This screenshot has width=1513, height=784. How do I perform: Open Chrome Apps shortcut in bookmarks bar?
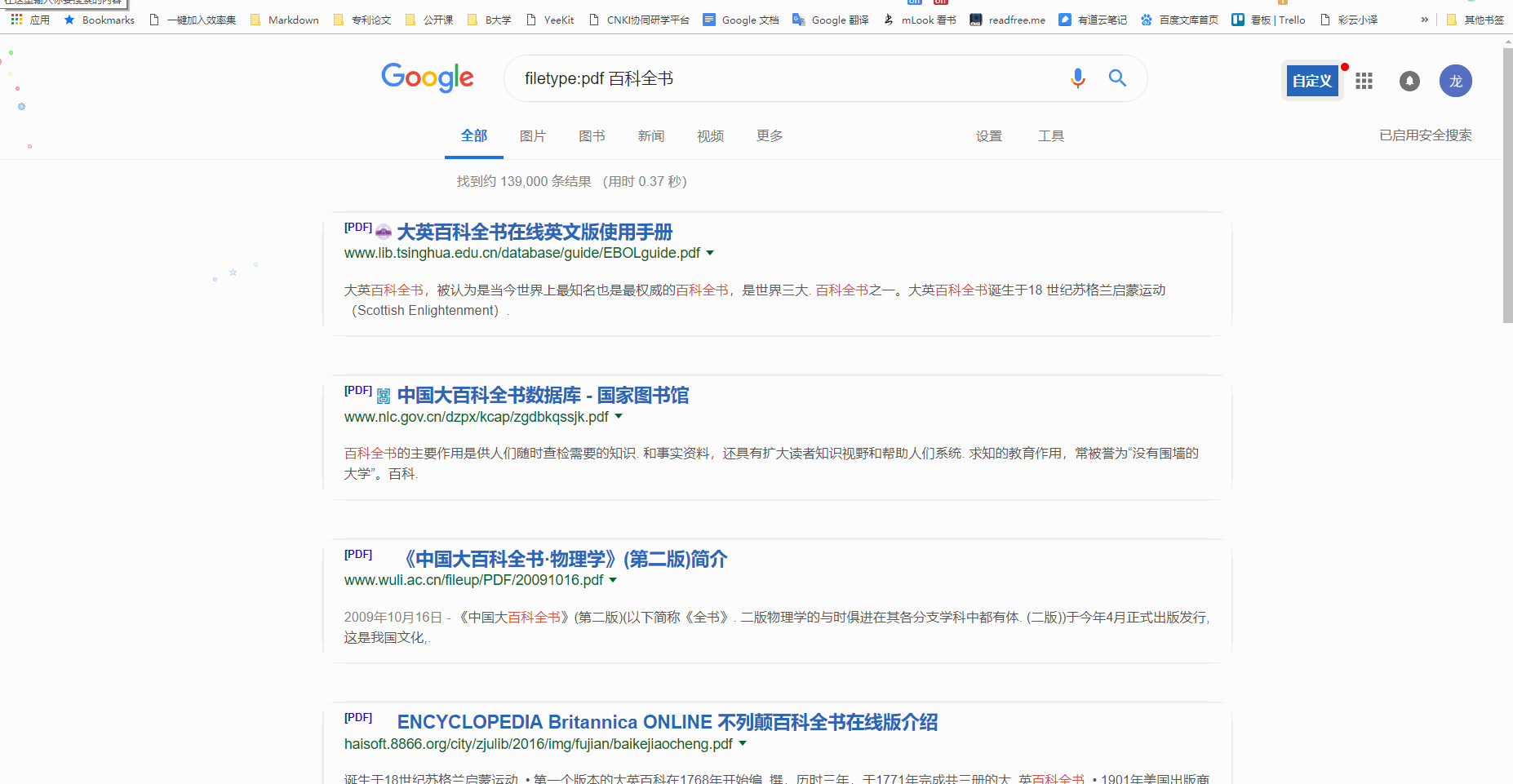coord(30,20)
